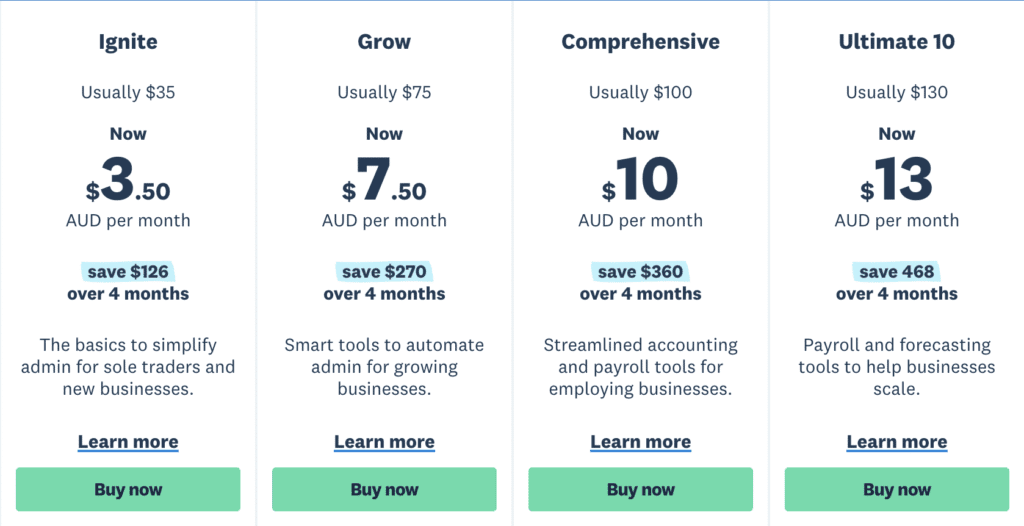The height and width of the screenshot is (526, 1024).
Task: Click Buy now for the Ignite plan
Action: click(128, 489)
